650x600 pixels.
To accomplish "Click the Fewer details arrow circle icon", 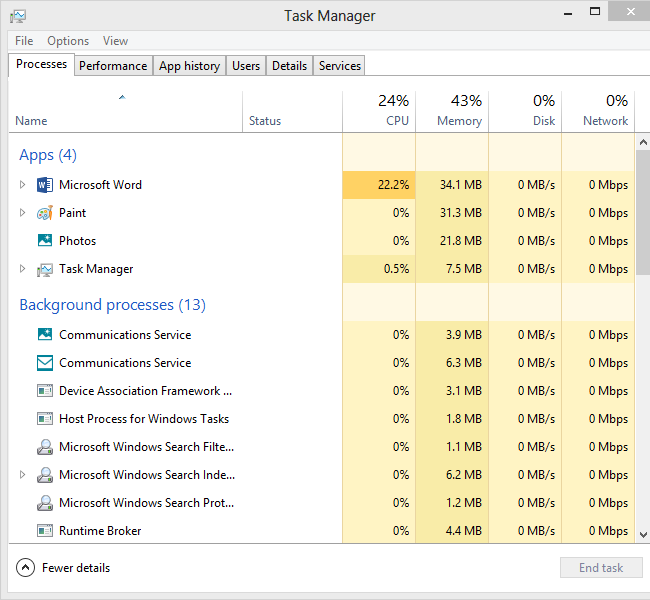I will [25, 568].
